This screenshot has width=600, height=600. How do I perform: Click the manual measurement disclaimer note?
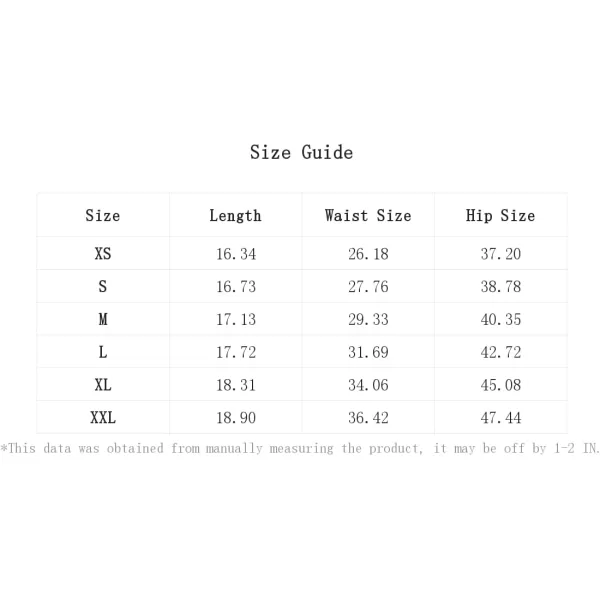click(300, 448)
